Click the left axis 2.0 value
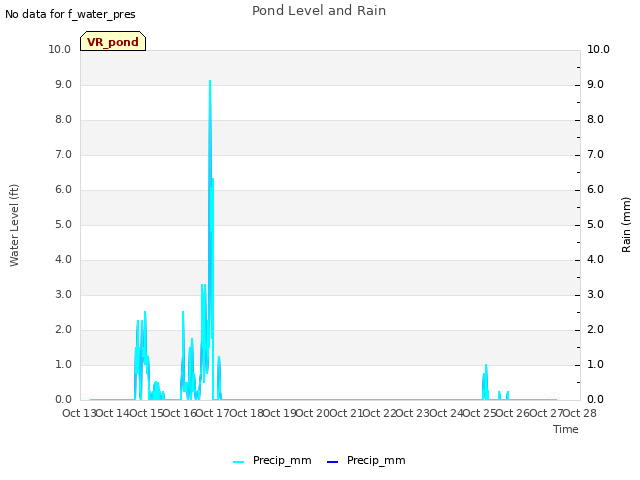Viewport: 640px width, 480px height. click(63, 329)
